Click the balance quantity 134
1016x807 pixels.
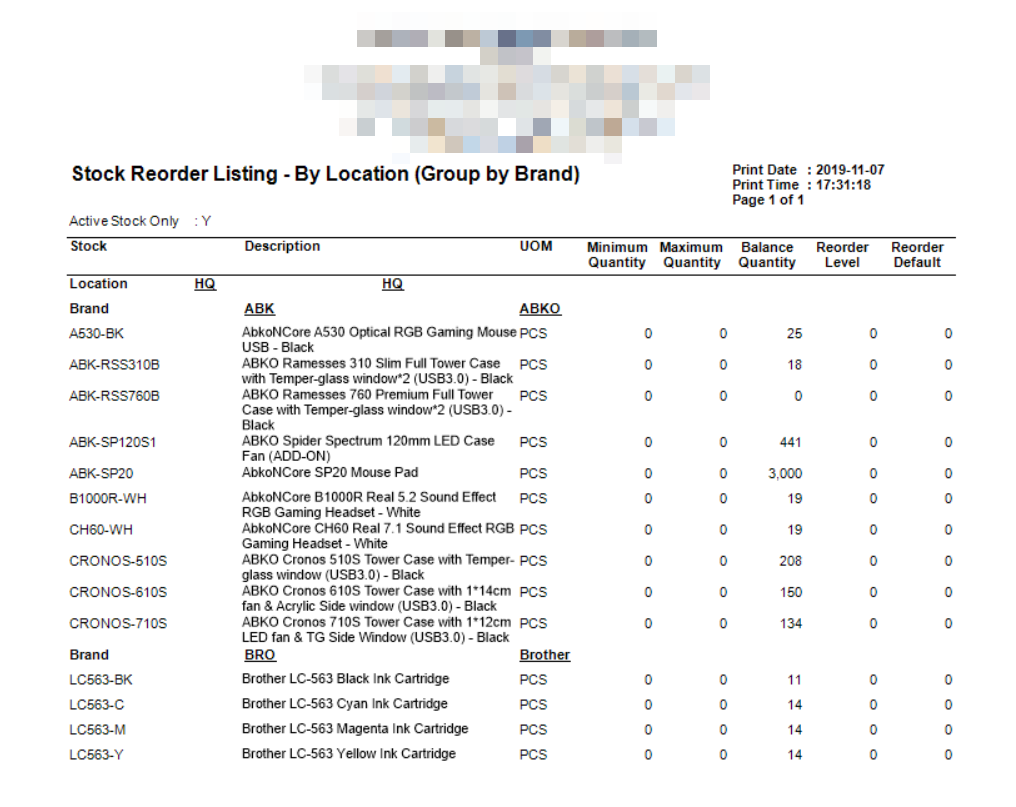[791, 624]
